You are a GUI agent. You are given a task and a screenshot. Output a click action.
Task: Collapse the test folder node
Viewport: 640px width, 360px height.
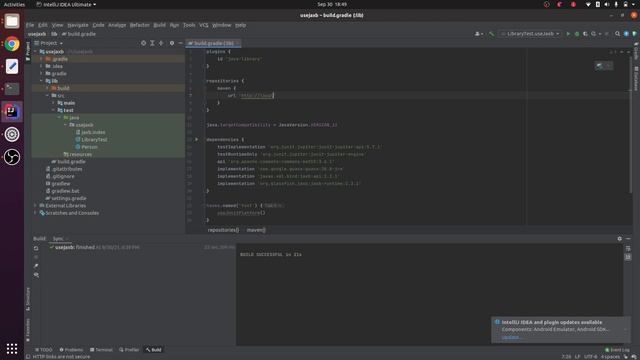[53, 110]
